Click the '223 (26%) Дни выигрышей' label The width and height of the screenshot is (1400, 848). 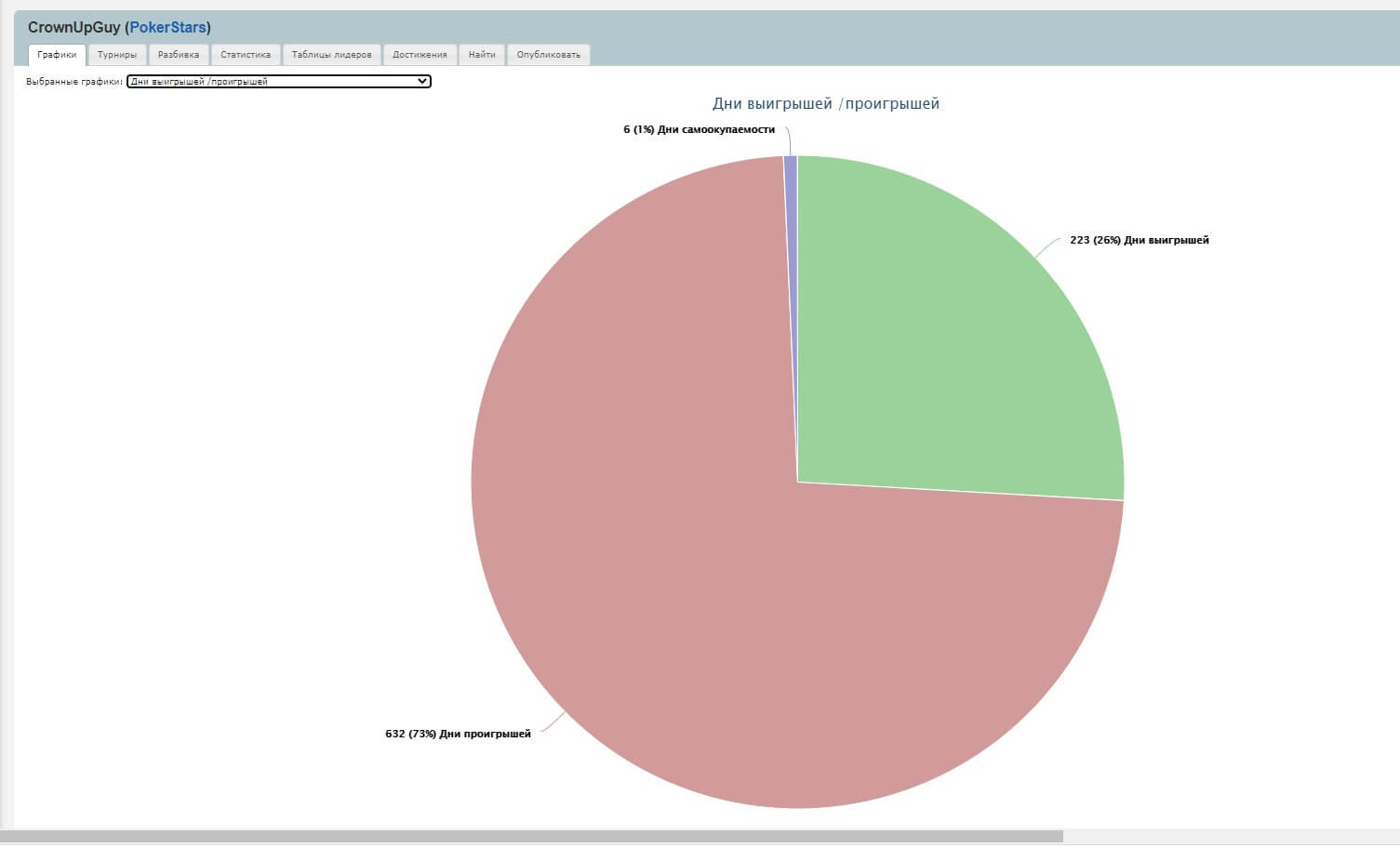point(1139,240)
